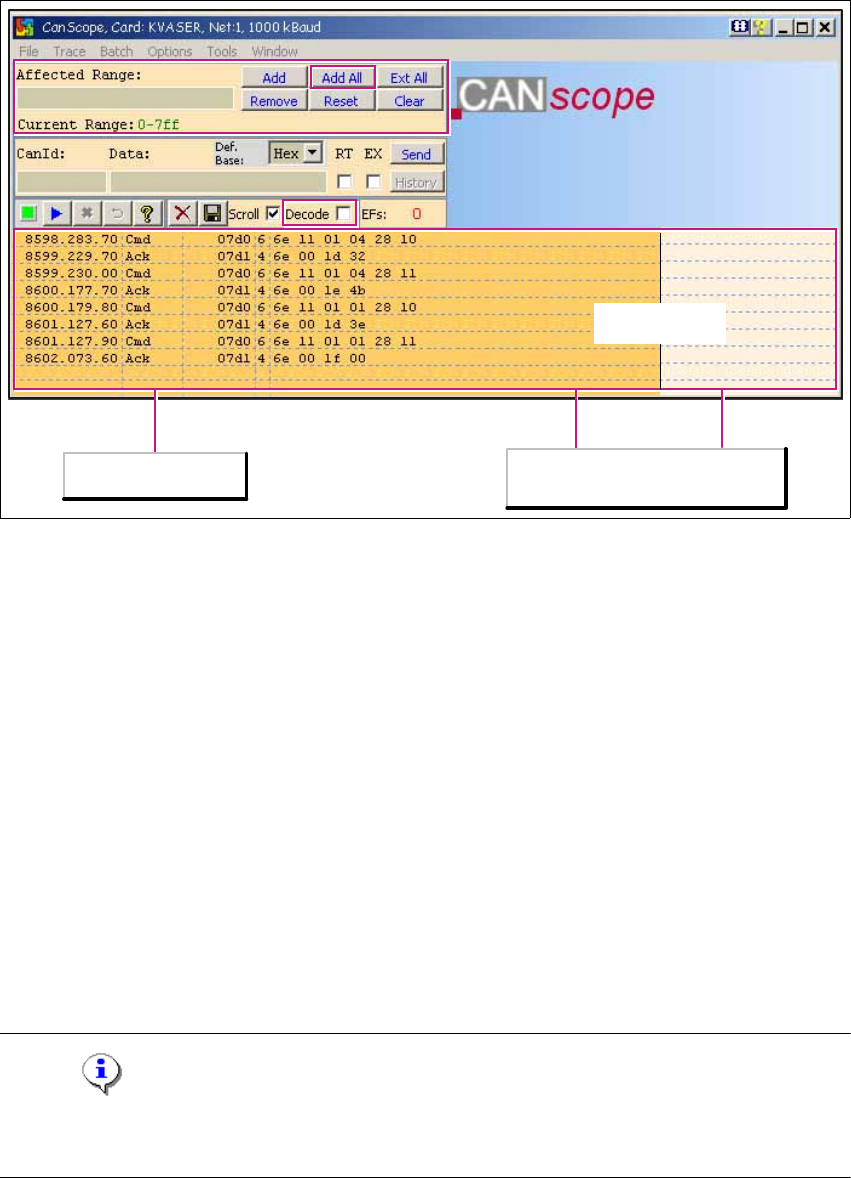The height and width of the screenshot is (1178, 851).
Task: Select trace row 8601.127.90 Cmd
Action: coord(337,341)
